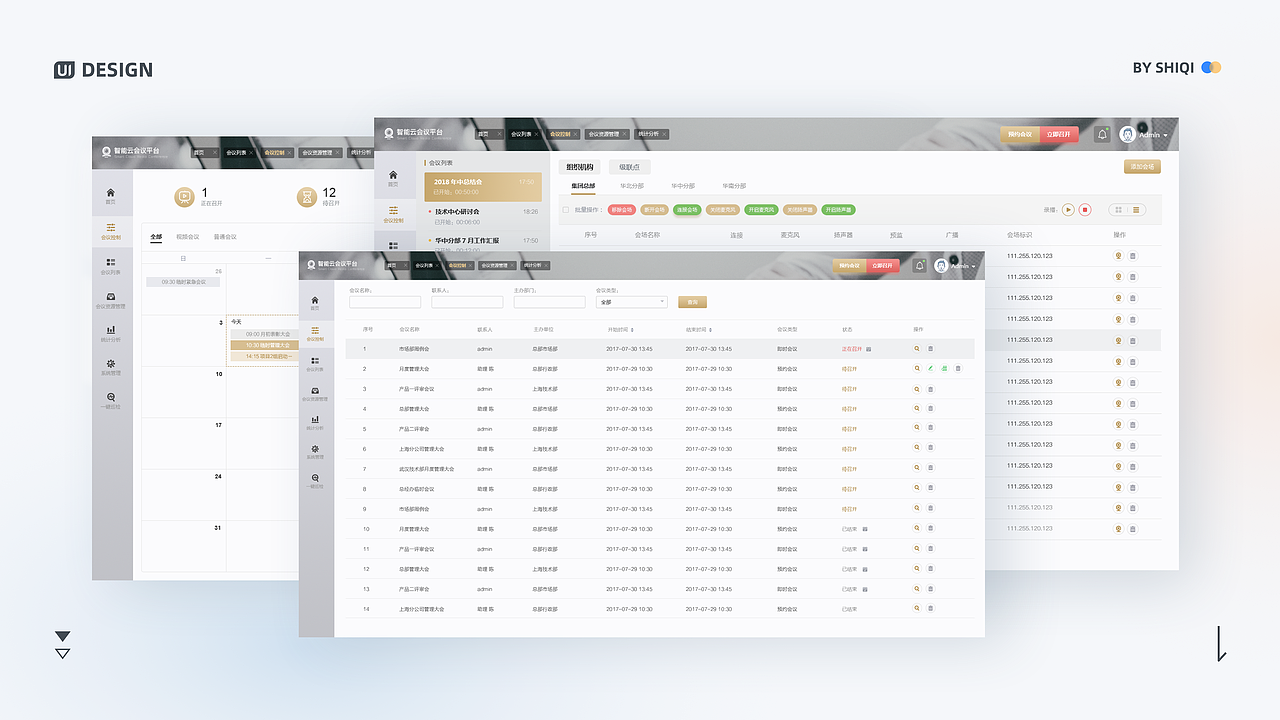Open 首页 home icon in front window sidebar
The height and width of the screenshot is (720, 1280).
pos(315,299)
